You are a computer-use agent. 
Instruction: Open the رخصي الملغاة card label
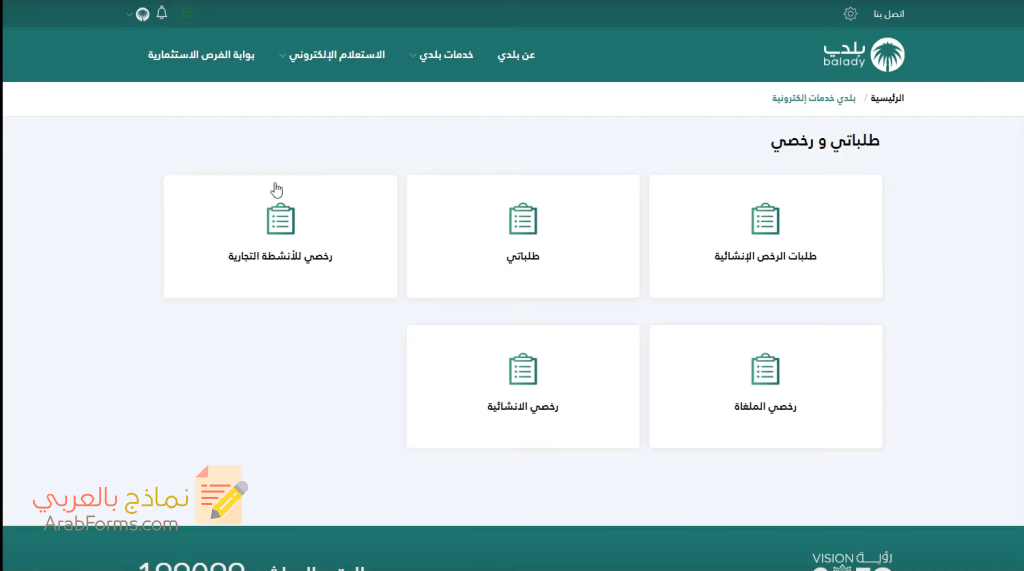pos(765,406)
